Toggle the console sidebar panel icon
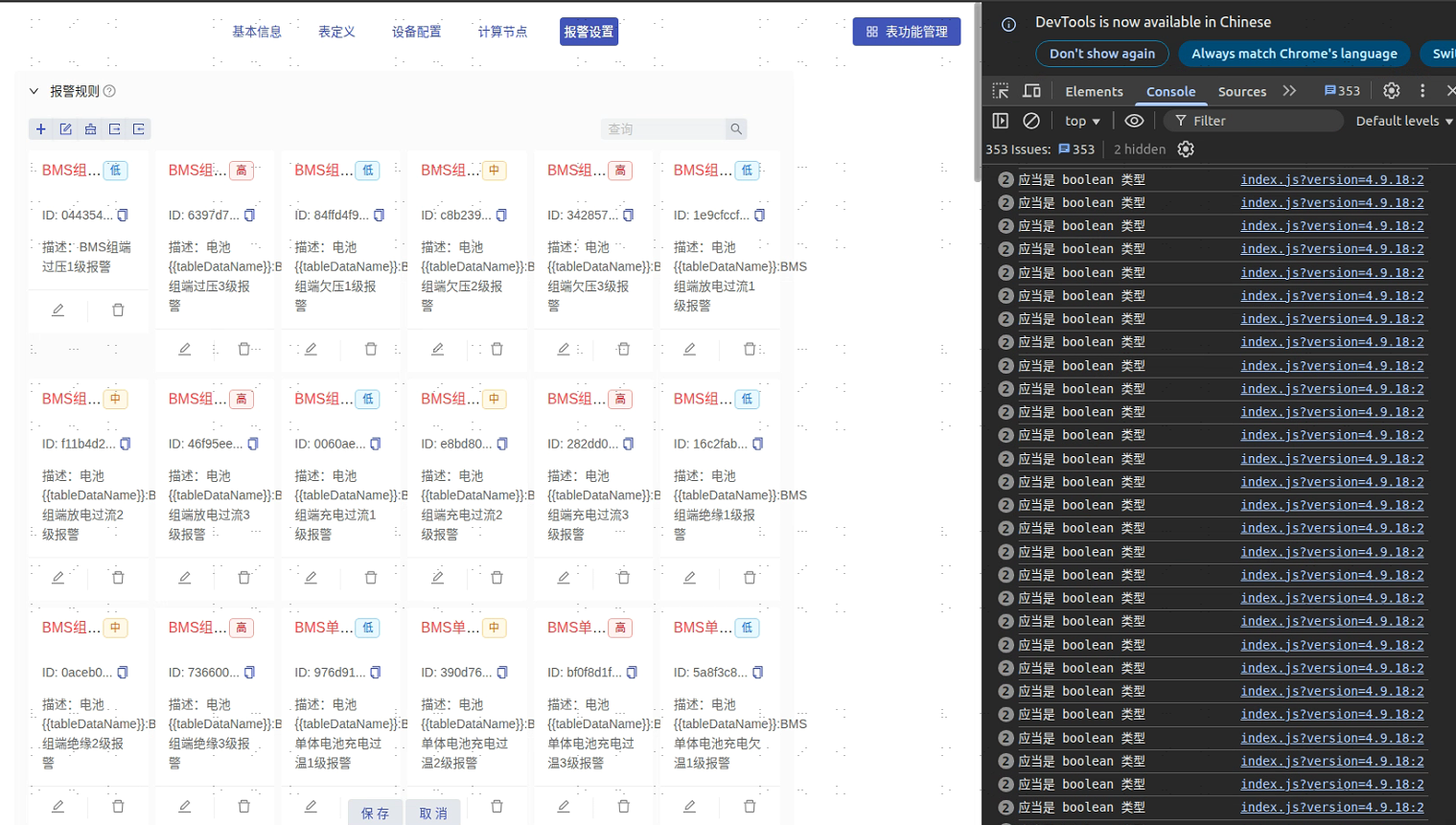 coord(1001,121)
